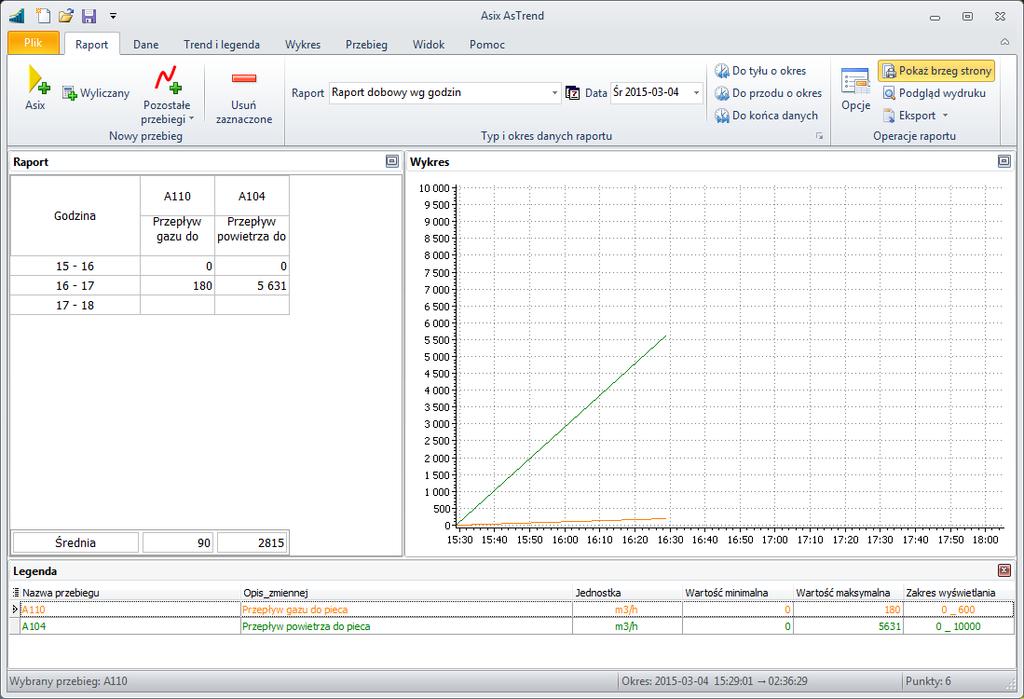Select the A110 report column header
This screenshot has height=699, width=1024.
click(177, 196)
